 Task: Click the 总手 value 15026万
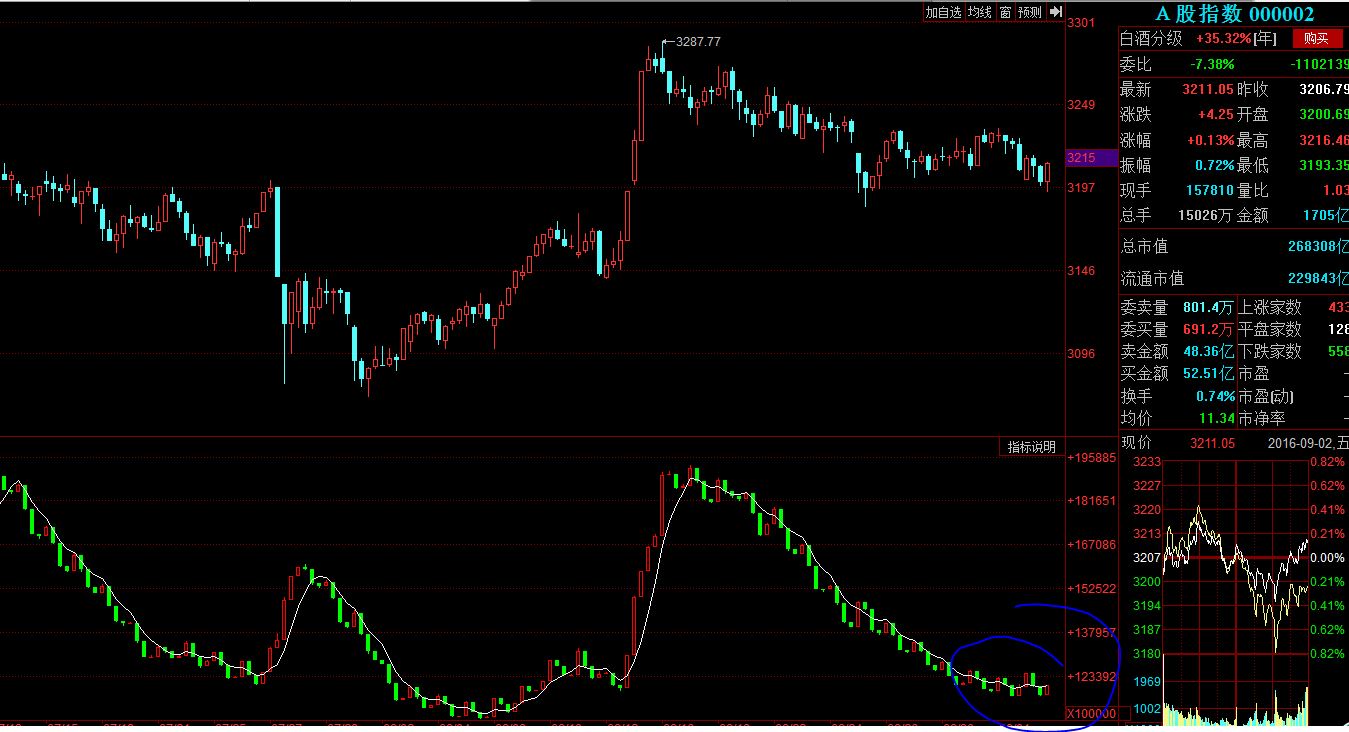[x=1206, y=215]
